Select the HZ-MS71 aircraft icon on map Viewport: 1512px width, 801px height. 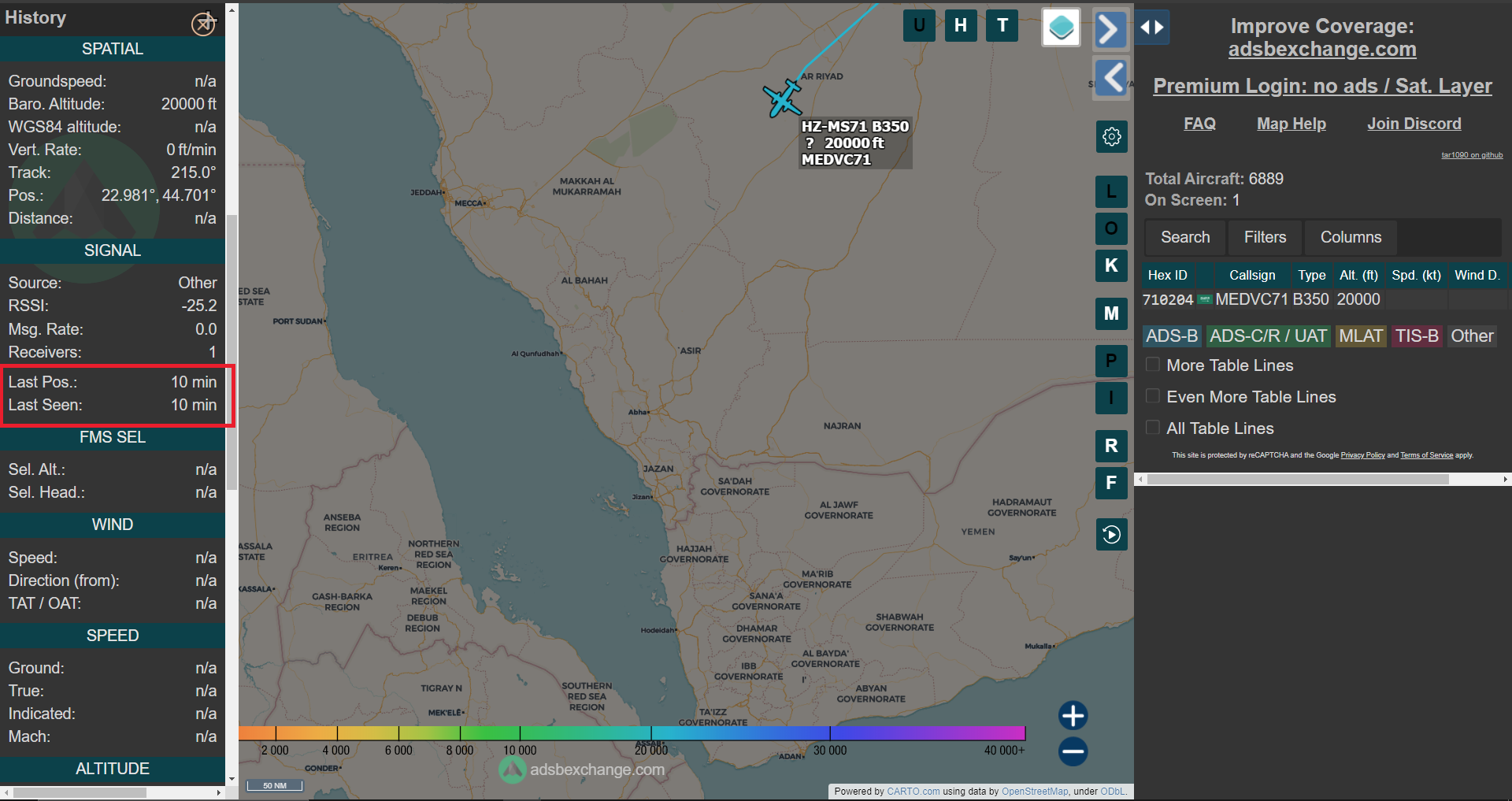pyautogui.click(x=783, y=98)
